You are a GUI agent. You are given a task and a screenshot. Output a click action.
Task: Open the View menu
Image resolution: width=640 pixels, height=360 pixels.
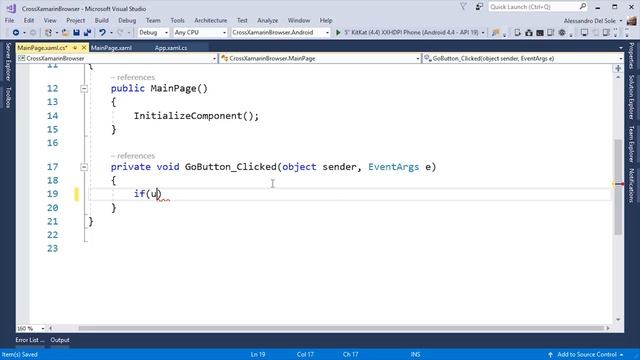click(50, 20)
